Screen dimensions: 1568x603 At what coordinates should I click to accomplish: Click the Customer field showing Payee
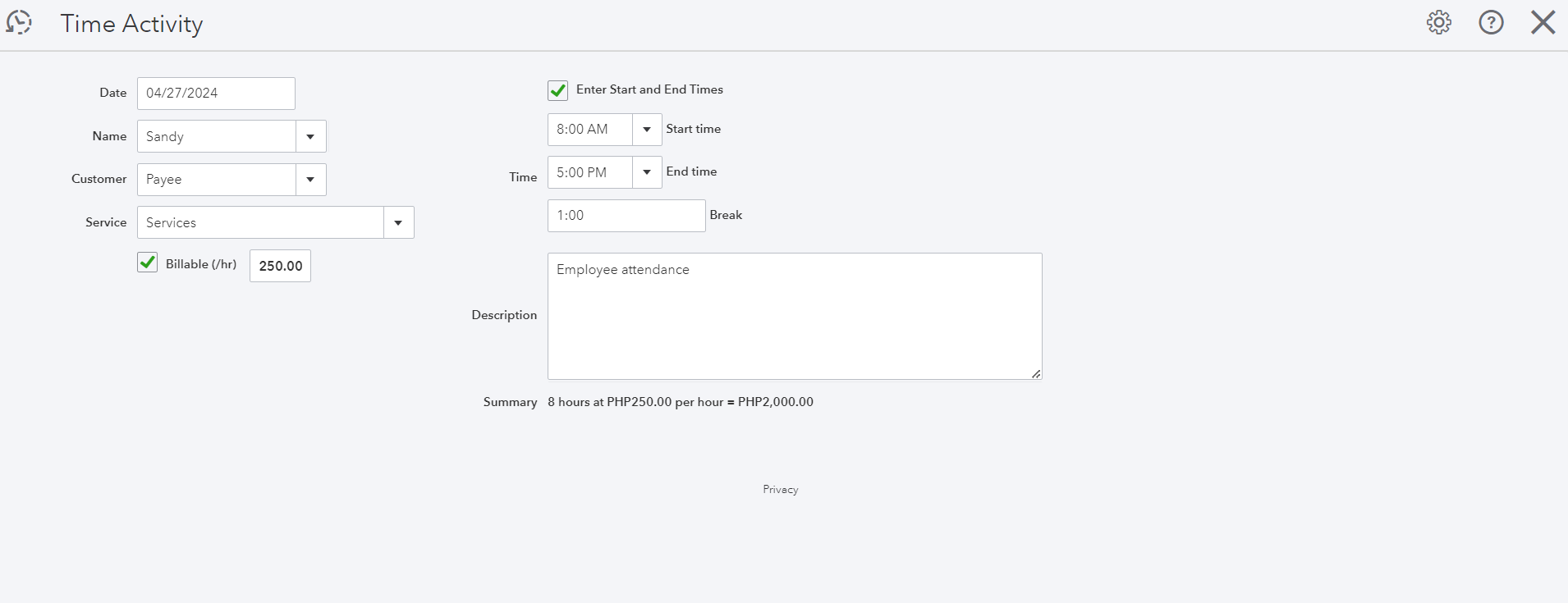pos(217,180)
